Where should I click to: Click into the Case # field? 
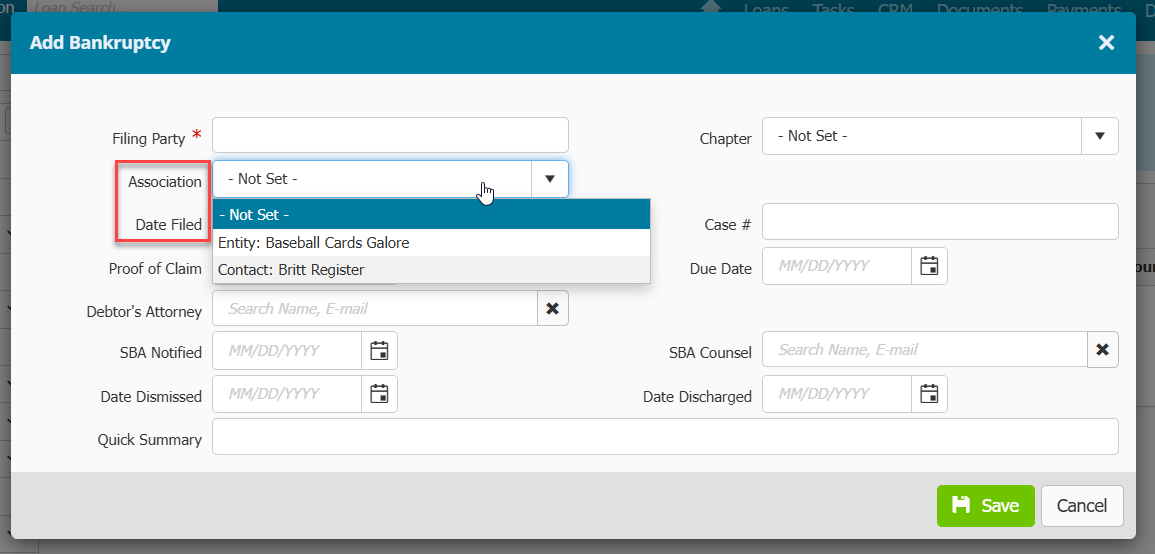coord(940,222)
